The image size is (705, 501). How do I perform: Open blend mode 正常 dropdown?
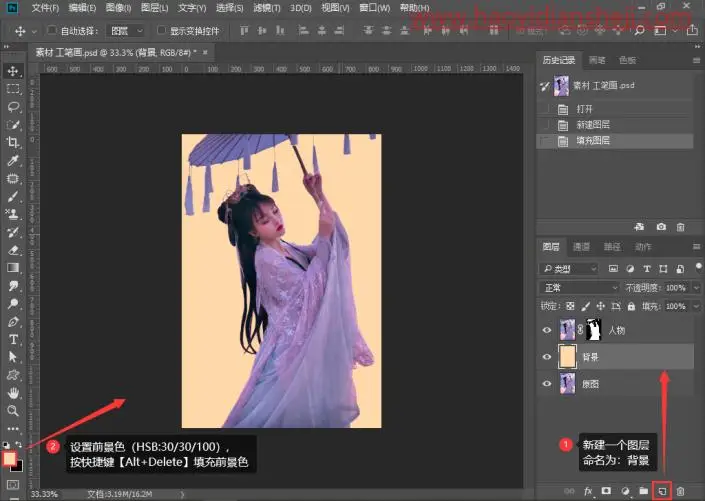[579, 287]
